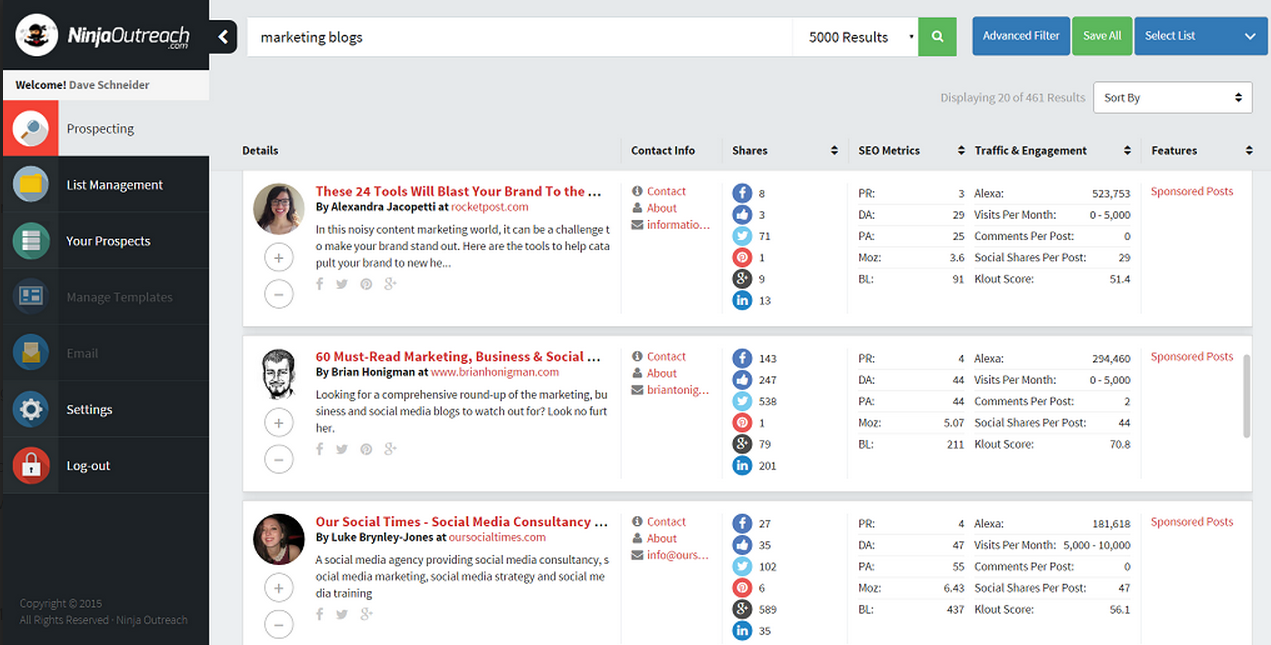
Task: Click the NinjaOutreach logo
Action: (103, 35)
